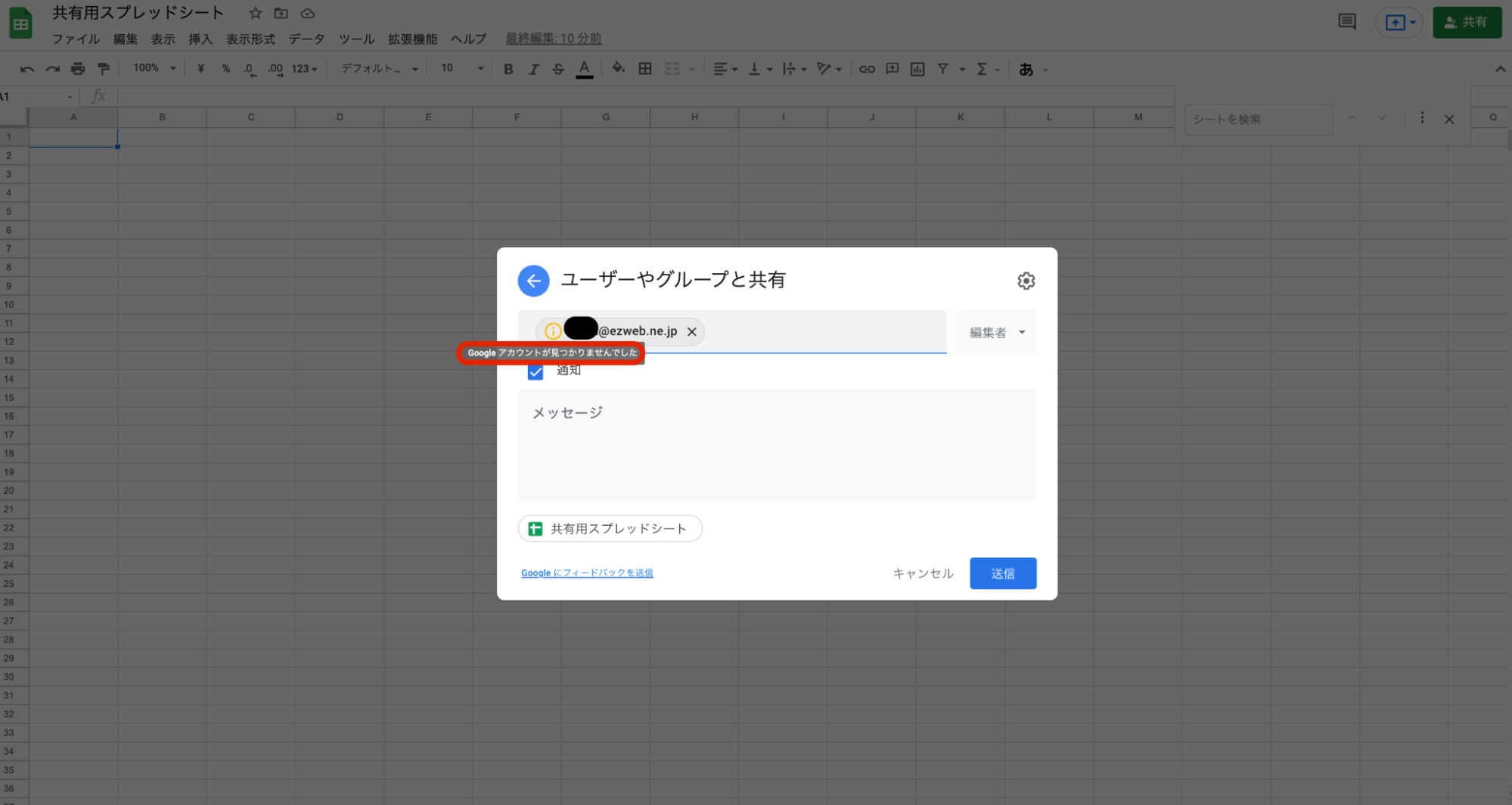Image resolution: width=1512 pixels, height=805 pixels.
Task: Click the redo icon
Action: pos(52,69)
